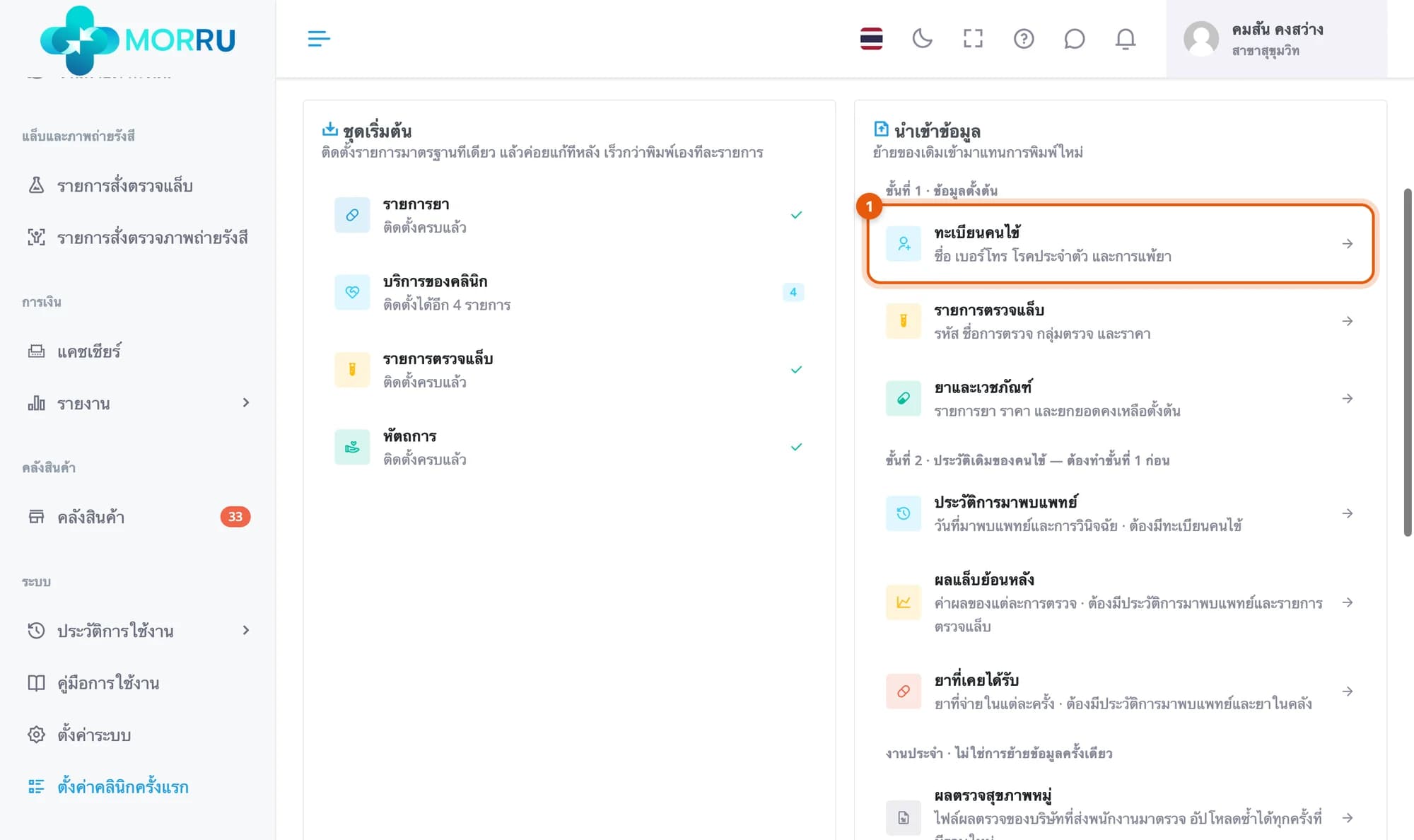The image size is (1414, 840).
Task: Open import รายการตรวจแล็บ arrow
Action: coord(1347,321)
